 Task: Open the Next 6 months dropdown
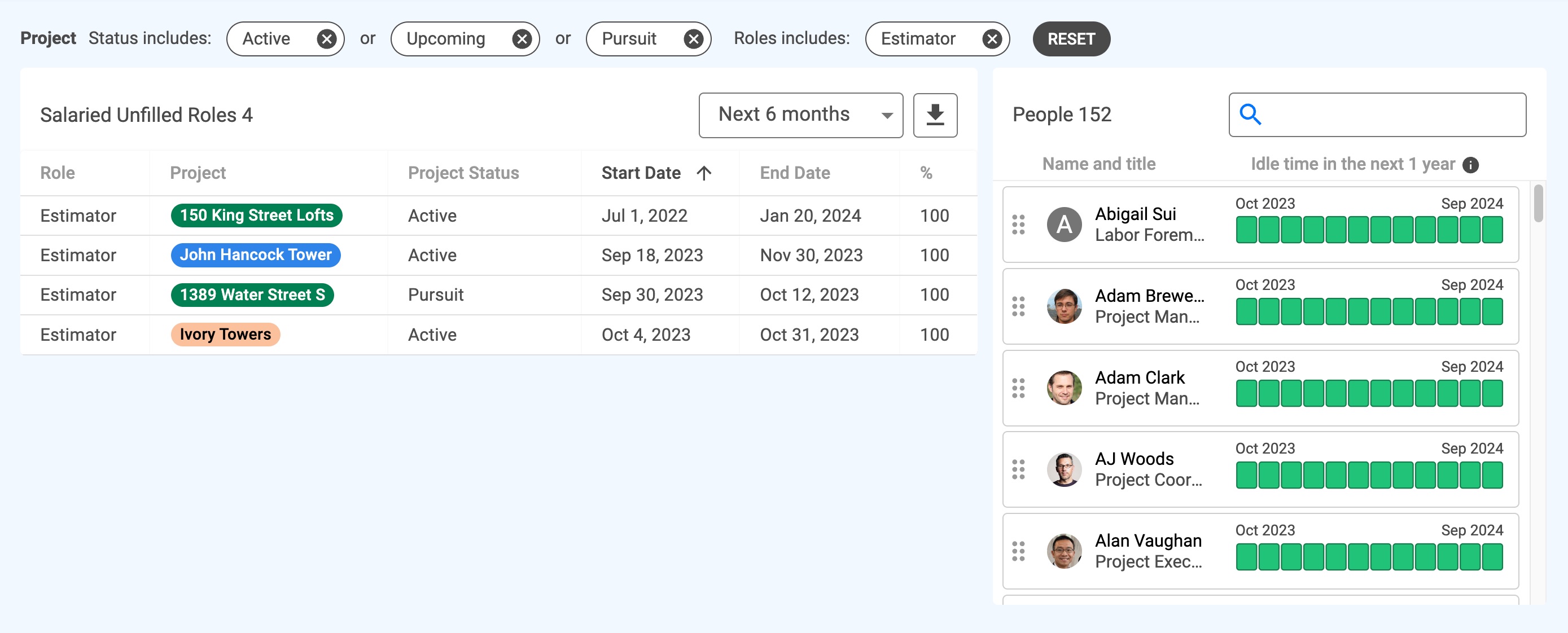(x=801, y=115)
